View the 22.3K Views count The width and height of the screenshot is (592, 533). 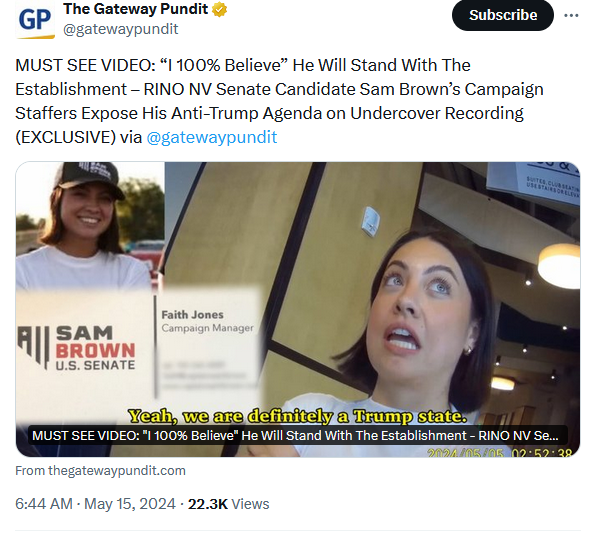click(228, 504)
